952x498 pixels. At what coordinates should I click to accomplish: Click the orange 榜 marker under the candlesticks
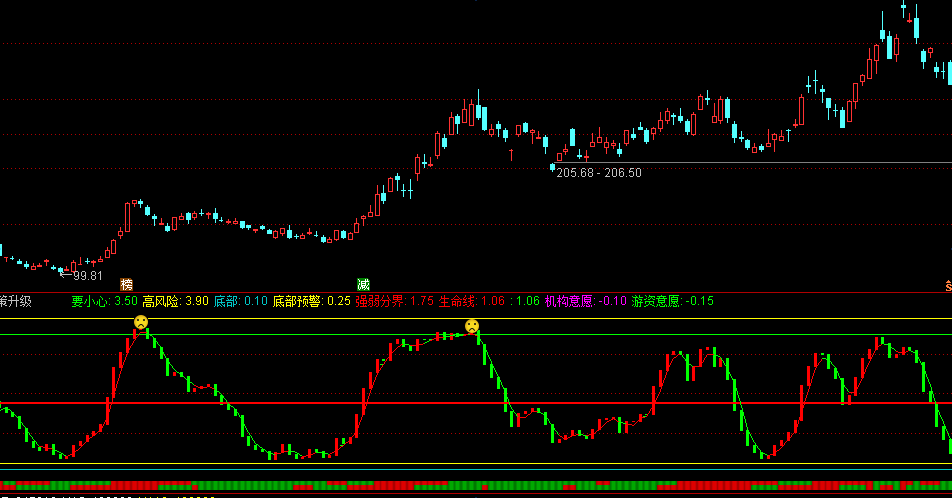click(x=126, y=284)
